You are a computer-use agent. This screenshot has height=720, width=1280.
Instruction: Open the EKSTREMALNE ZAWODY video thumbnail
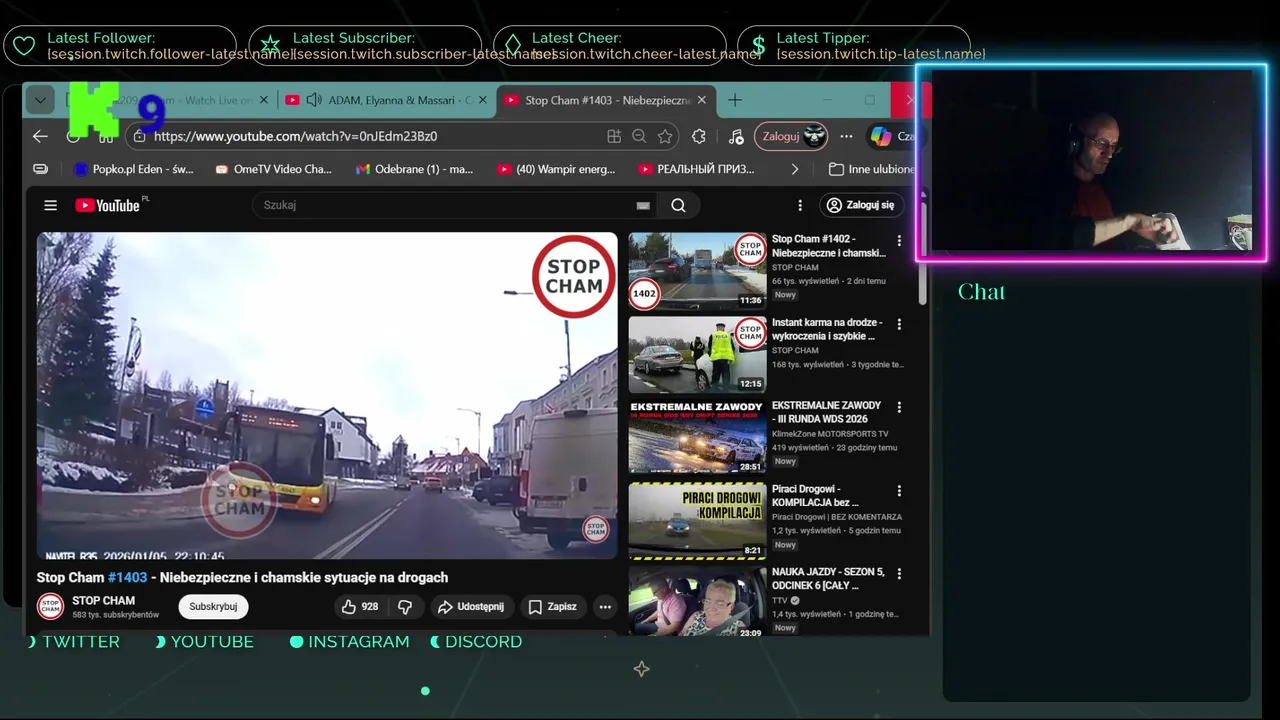click(697, 436)
